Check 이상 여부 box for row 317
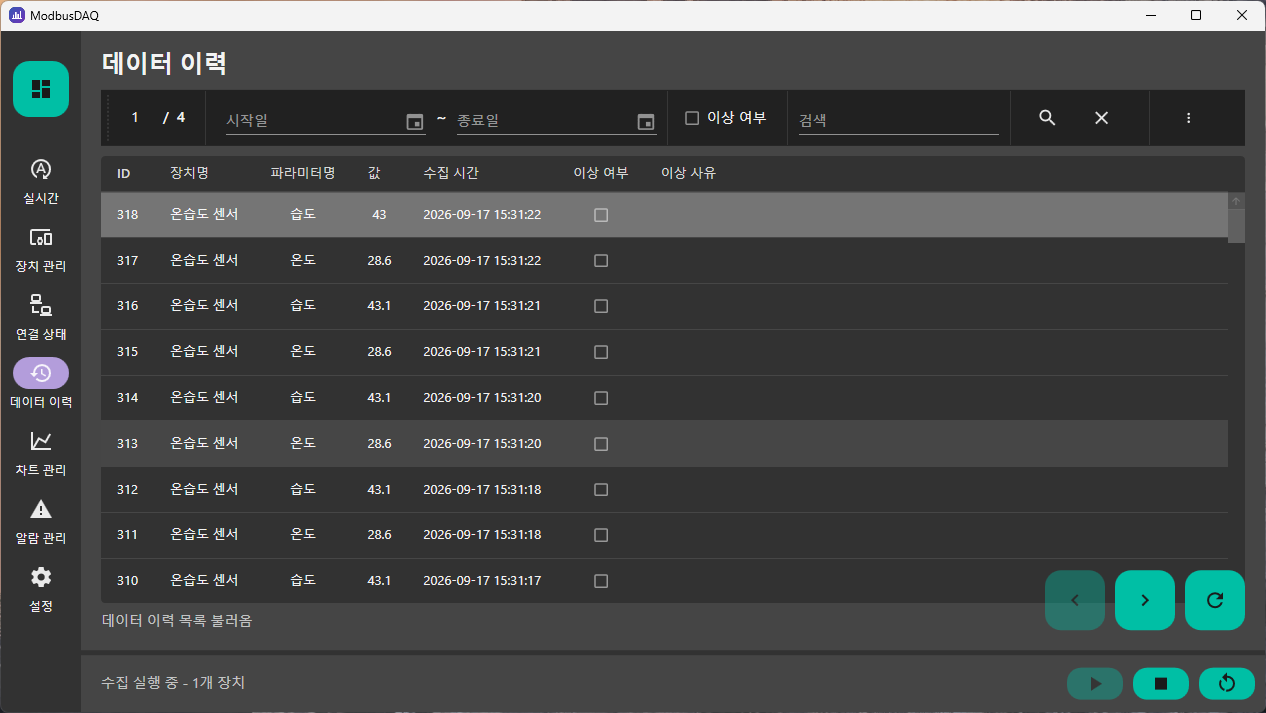This screenshot has height=713, width=1266. 601,261
